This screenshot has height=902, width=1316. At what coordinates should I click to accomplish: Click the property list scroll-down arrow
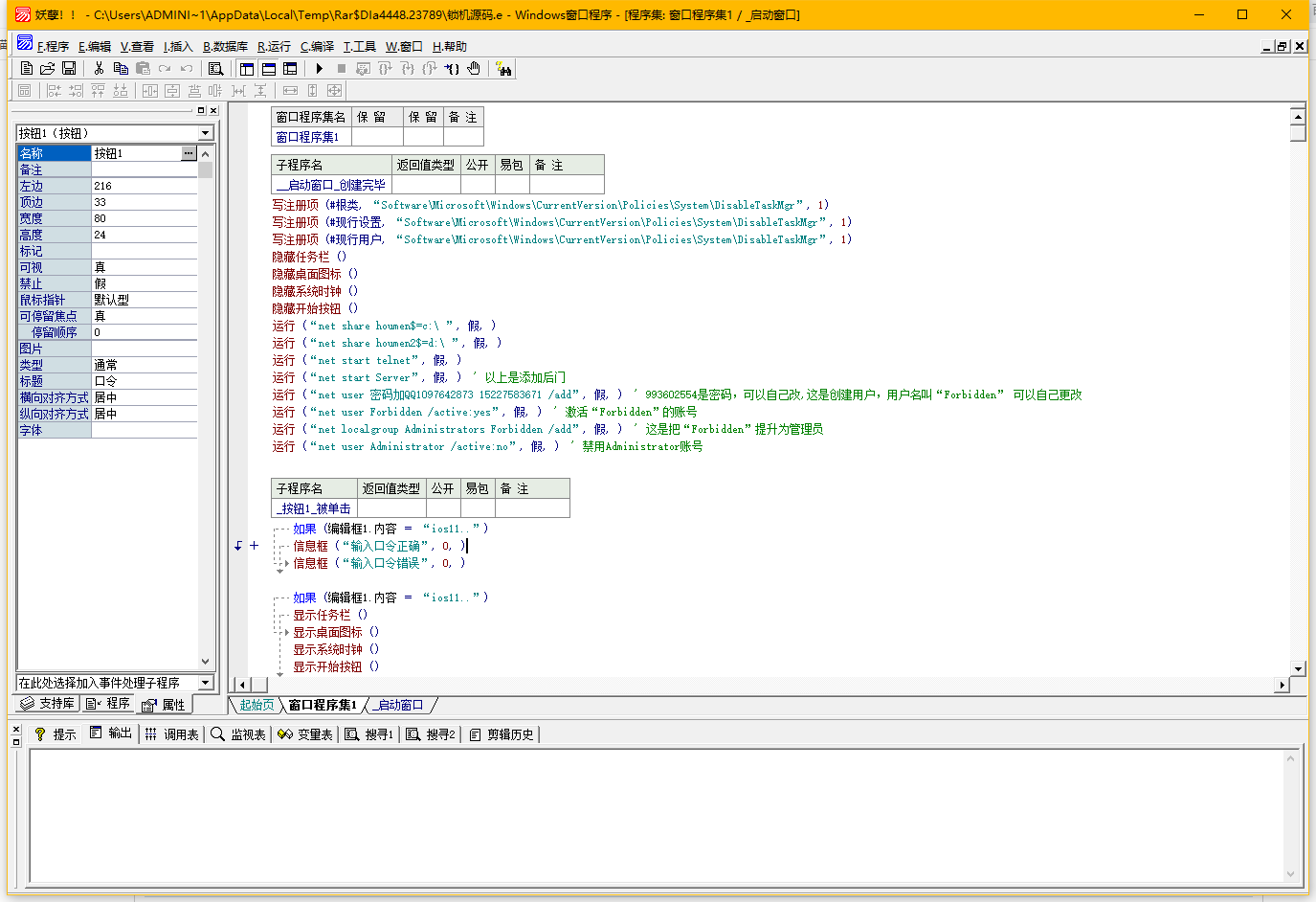click(205, 661)
